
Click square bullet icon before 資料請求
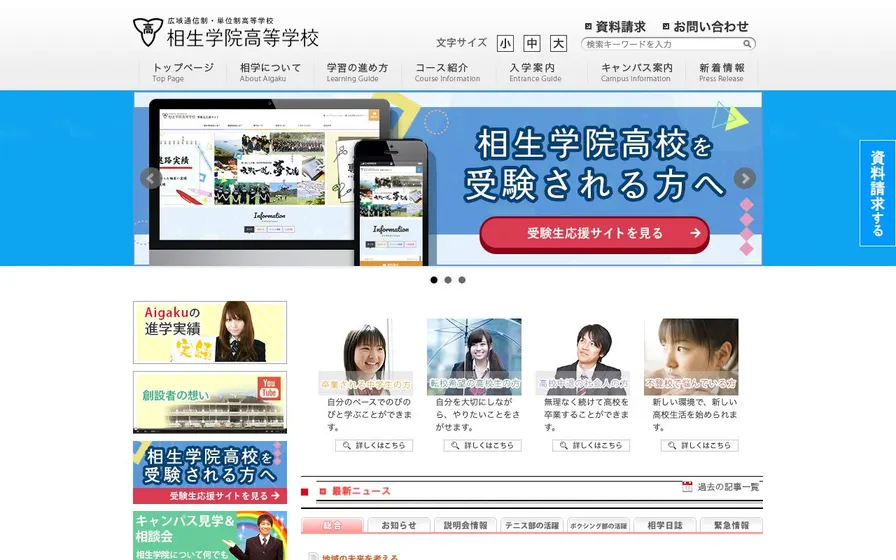(x=588, y=26)
